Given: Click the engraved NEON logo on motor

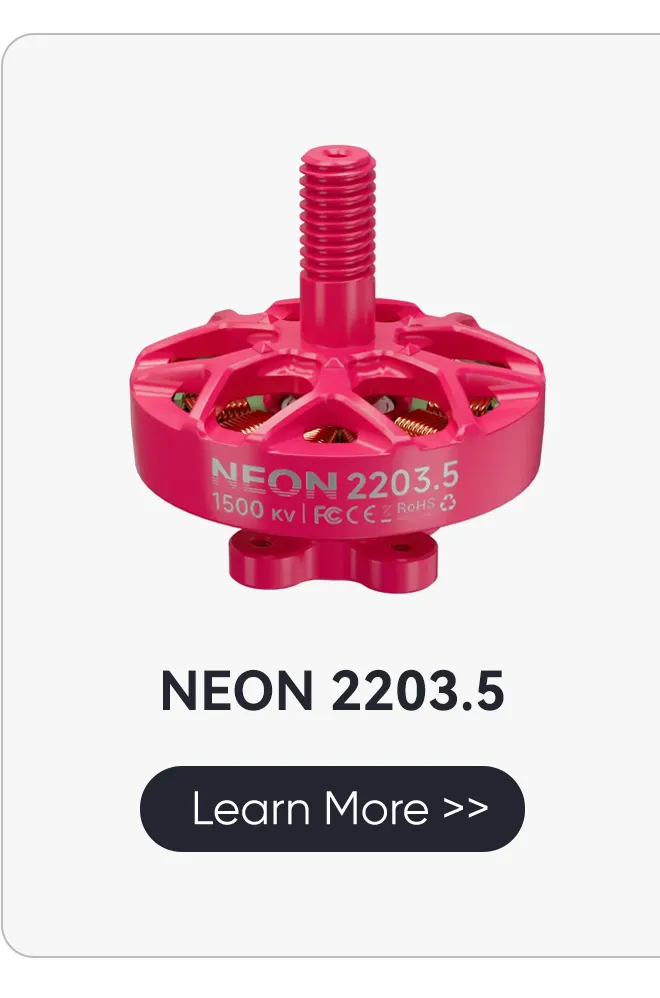Looking at the screenshot, I should pos(274,478).
